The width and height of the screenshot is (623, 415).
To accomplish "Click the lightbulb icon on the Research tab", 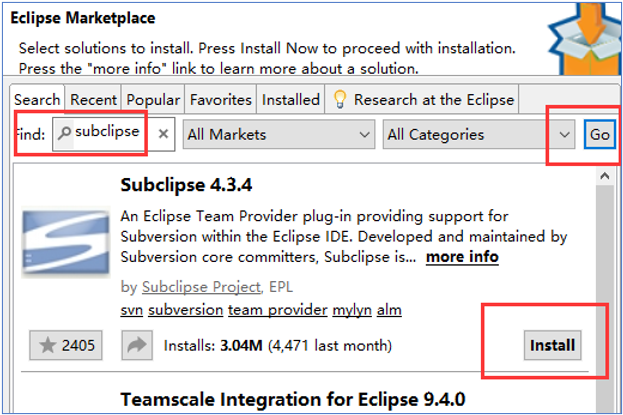I will (340, 99).
